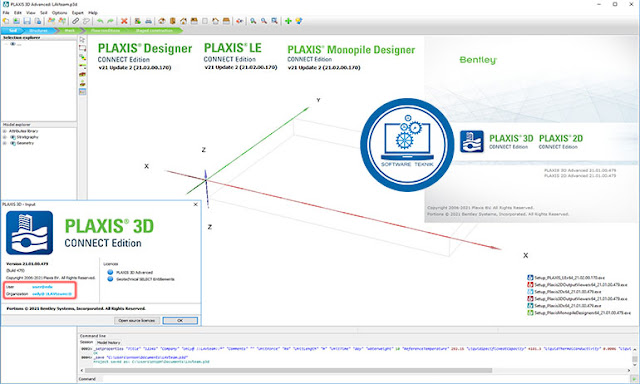The width and height of the screenshot is (640, 384).
Task: Close the PLAXIS 3D Input dialog
Action: click(195, 204)
